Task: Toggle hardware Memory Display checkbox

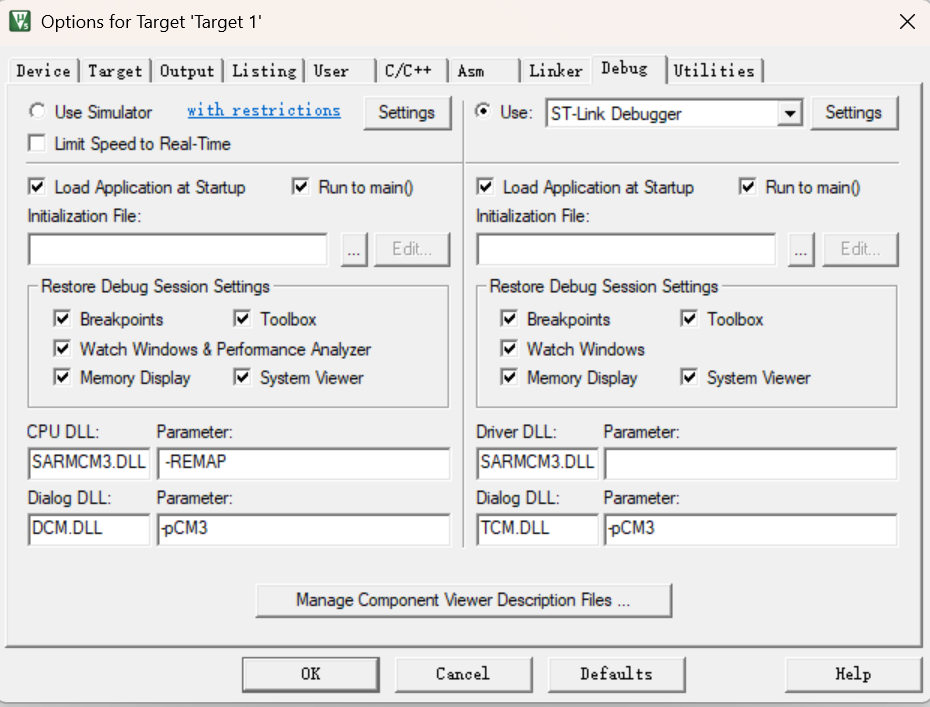Action: [x=509, y=377]
